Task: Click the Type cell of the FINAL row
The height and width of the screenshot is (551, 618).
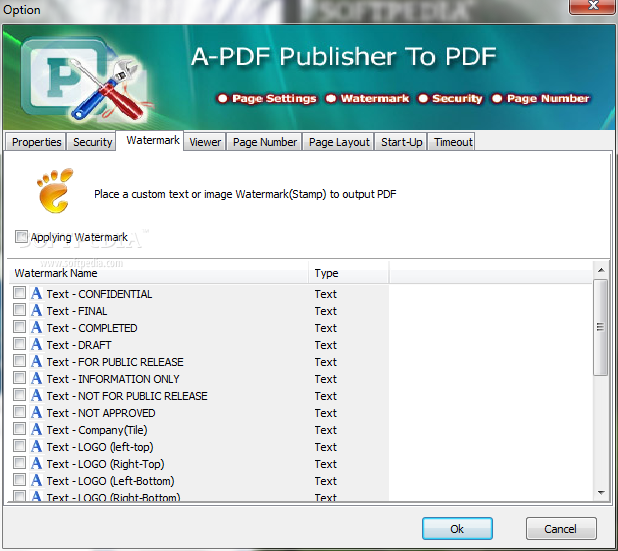Action: point(326,311)
